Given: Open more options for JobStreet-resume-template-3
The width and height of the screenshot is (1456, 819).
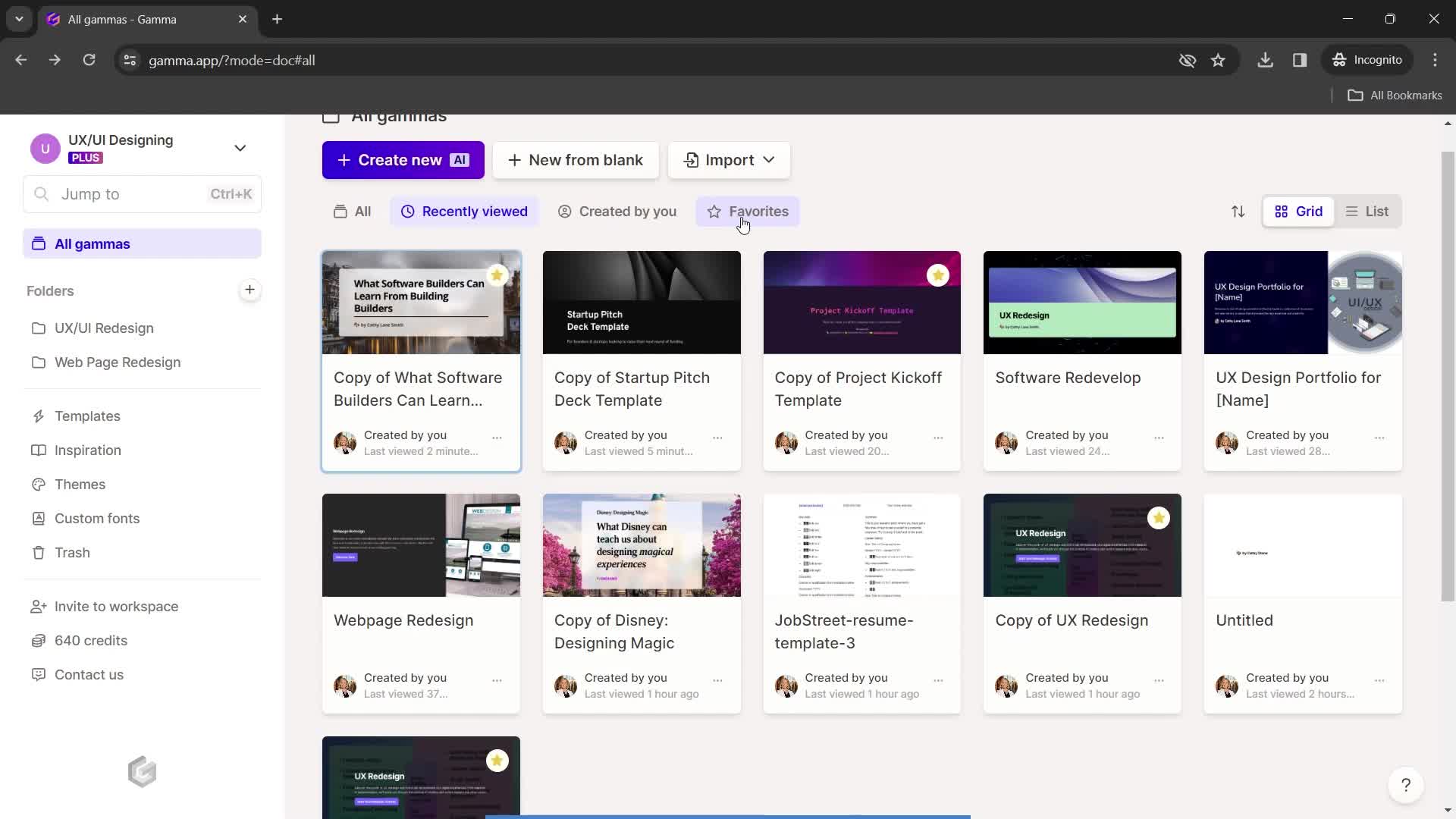Looking at the screenshot, I should pyautogui.click(x=938, y=680).
